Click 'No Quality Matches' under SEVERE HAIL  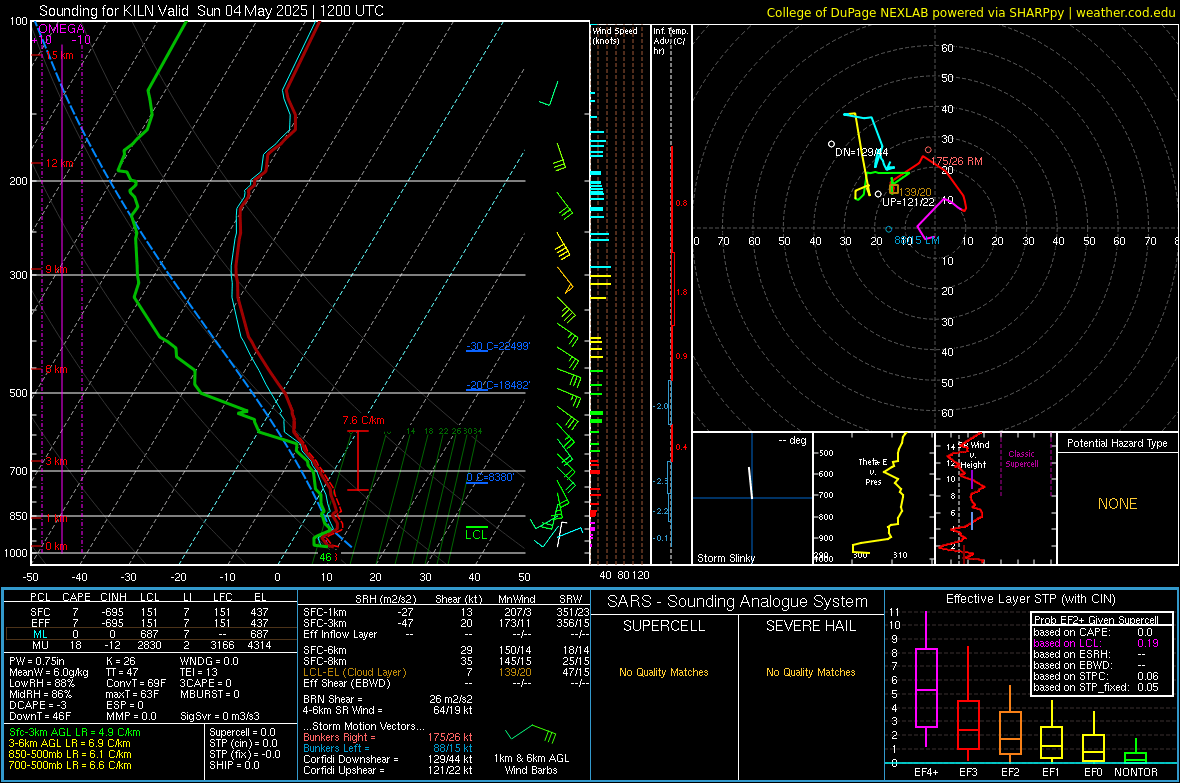click(x=810, y=672)
